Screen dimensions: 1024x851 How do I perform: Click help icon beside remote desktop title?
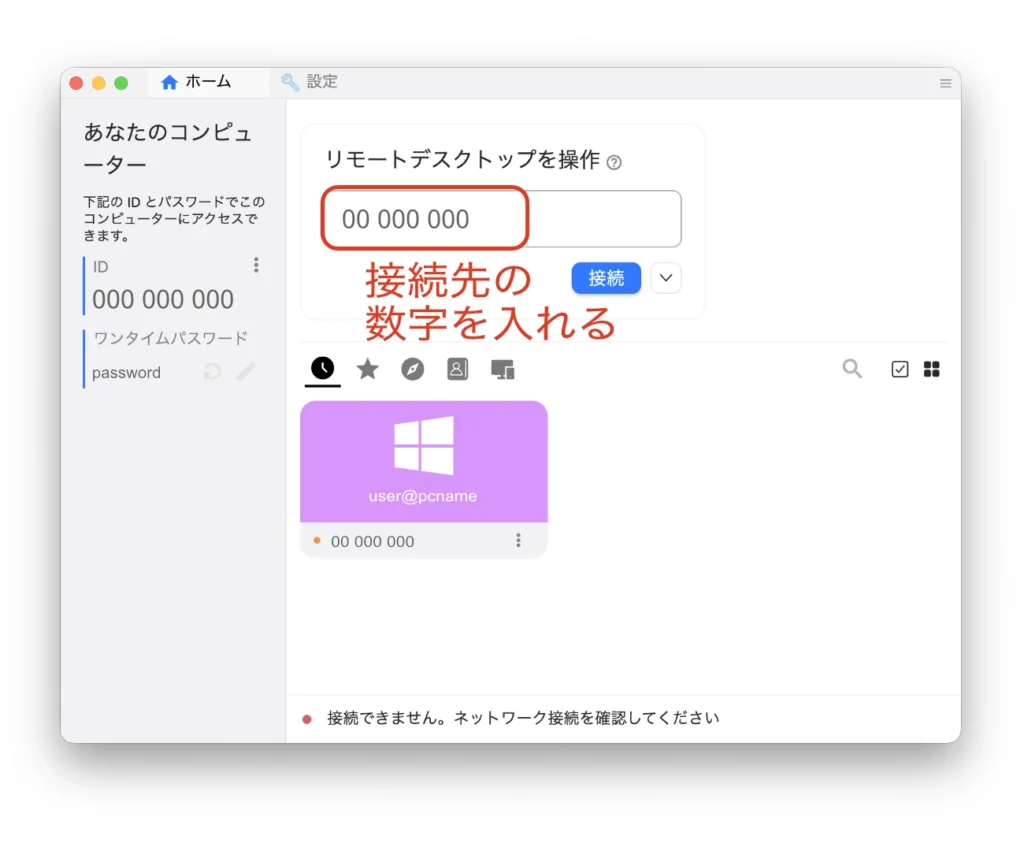tap(614, 162)
